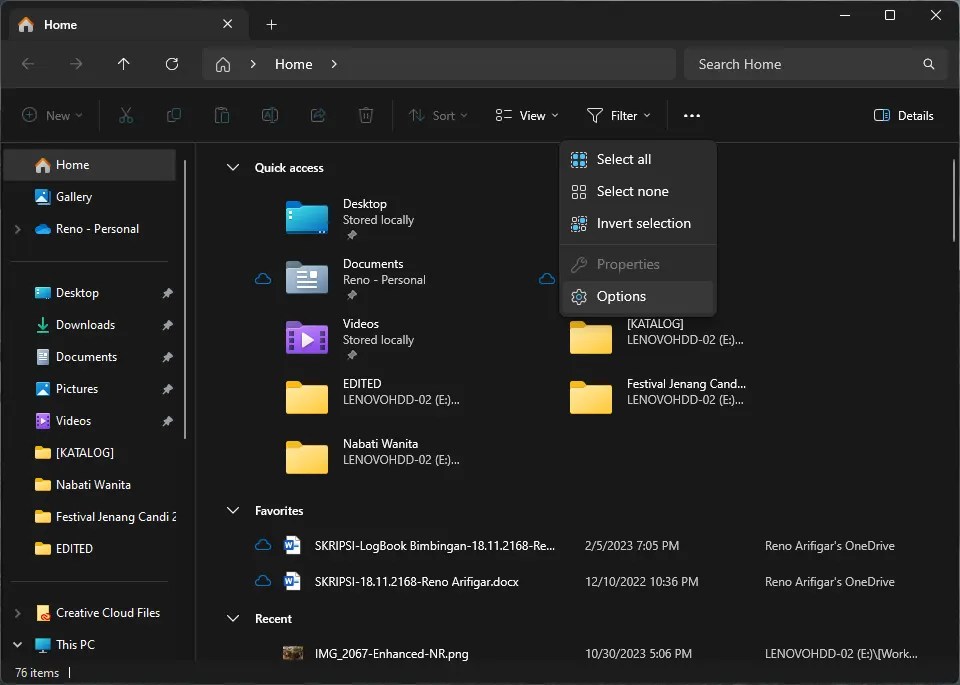Click the Refresh icon in the address bar
960x685 pixels.
click(x=171, y=64)
